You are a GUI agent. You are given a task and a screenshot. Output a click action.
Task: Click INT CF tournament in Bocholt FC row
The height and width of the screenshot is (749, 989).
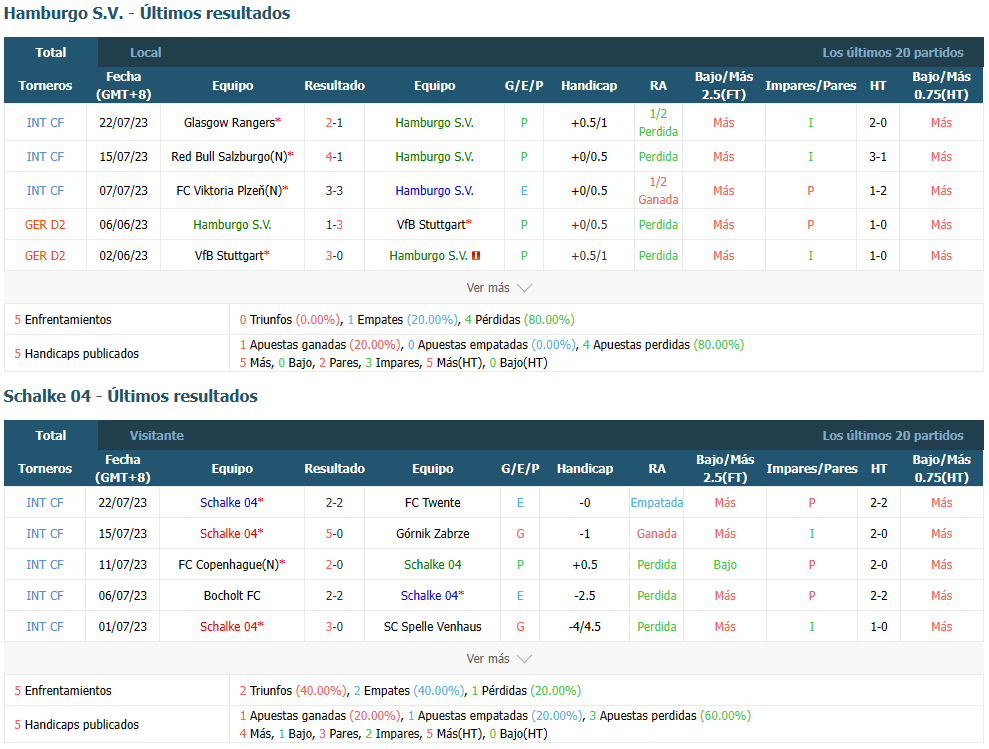[x=45, y=596]
